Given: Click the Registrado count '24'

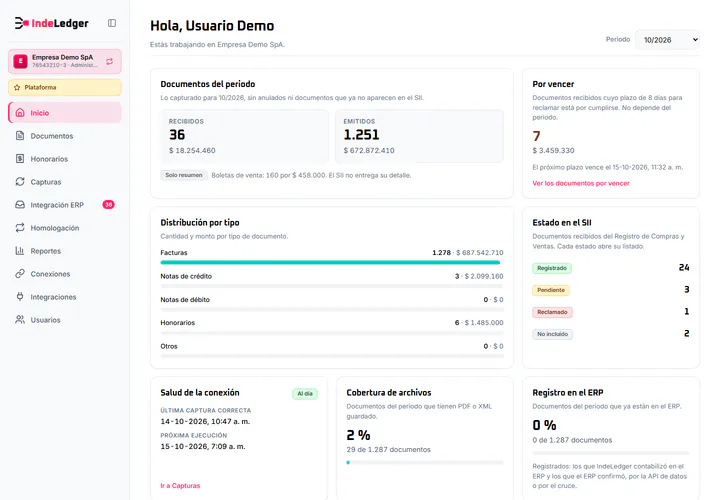Looking at the screenshot, I should point(684,267).
